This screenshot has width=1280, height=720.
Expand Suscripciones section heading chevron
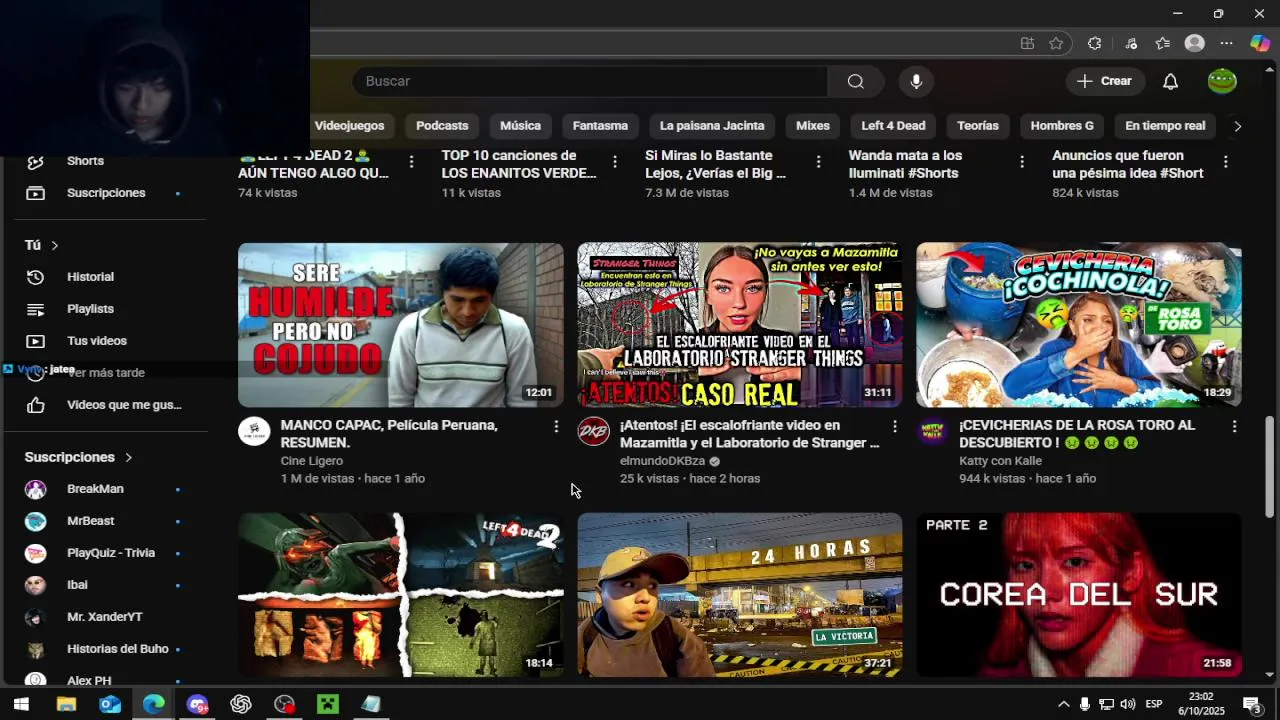(128, 457)
